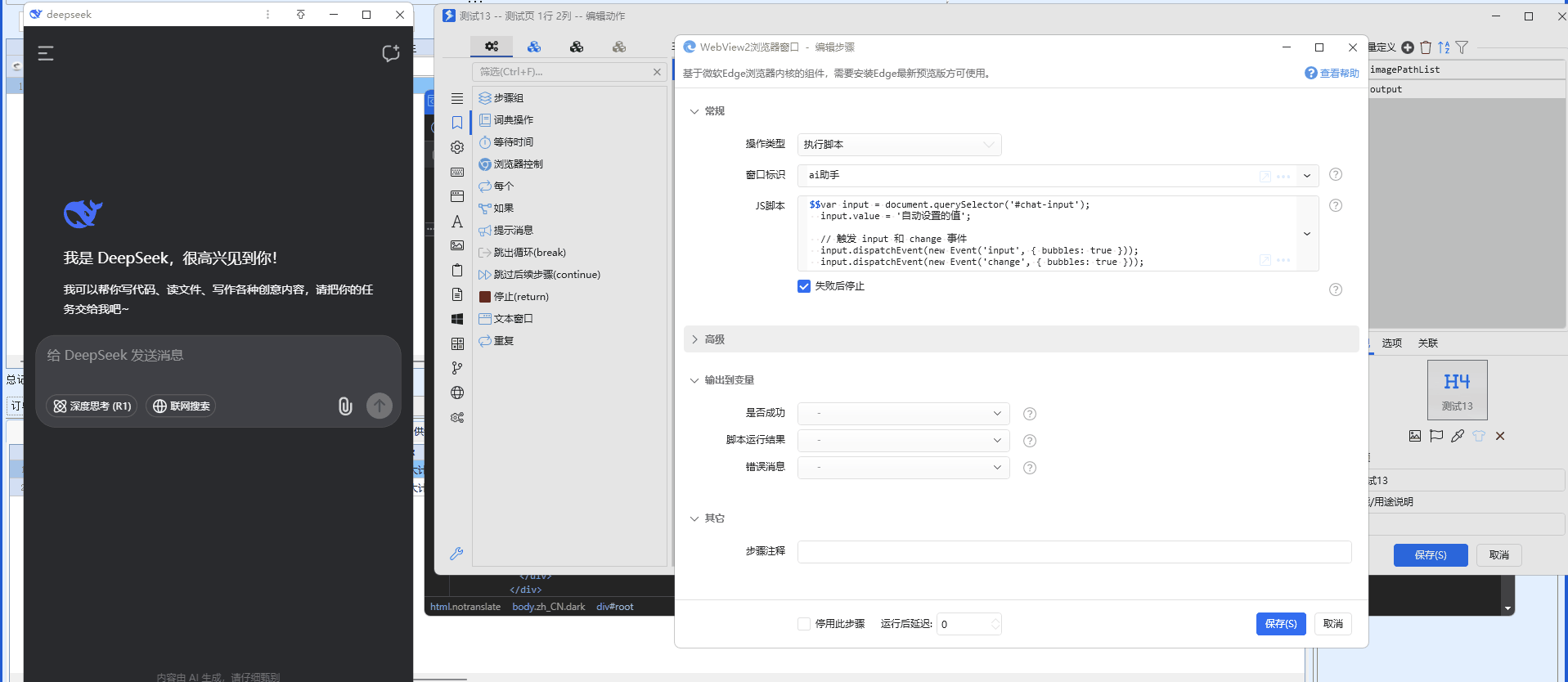This screenshot has height=682, width=1568.
Task: Select 跳出循环(break) step
Action: pyautogui.click(x=522, y=253)
